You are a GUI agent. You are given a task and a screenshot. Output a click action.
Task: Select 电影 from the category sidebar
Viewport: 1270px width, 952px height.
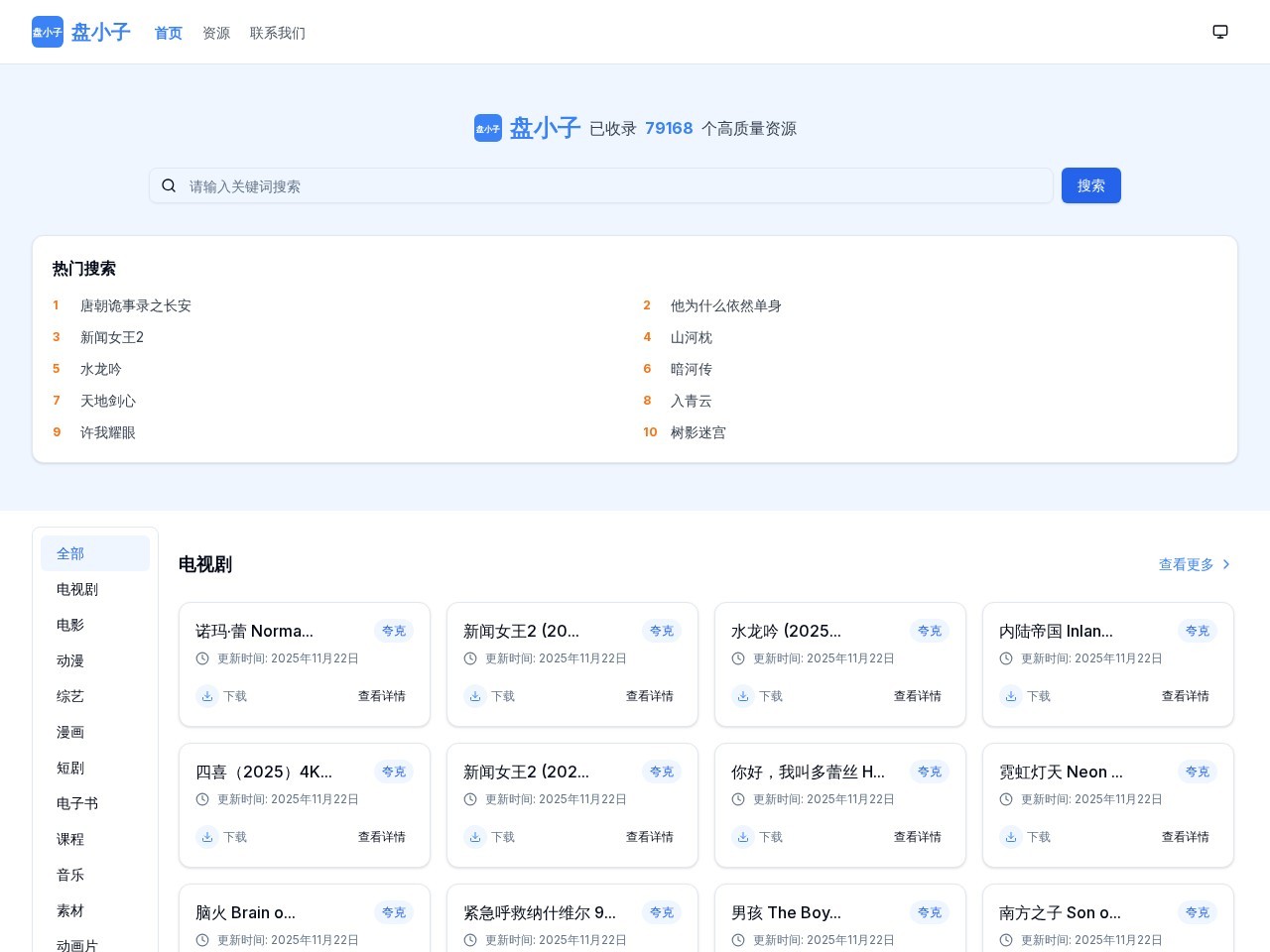(x=70, y=625)
